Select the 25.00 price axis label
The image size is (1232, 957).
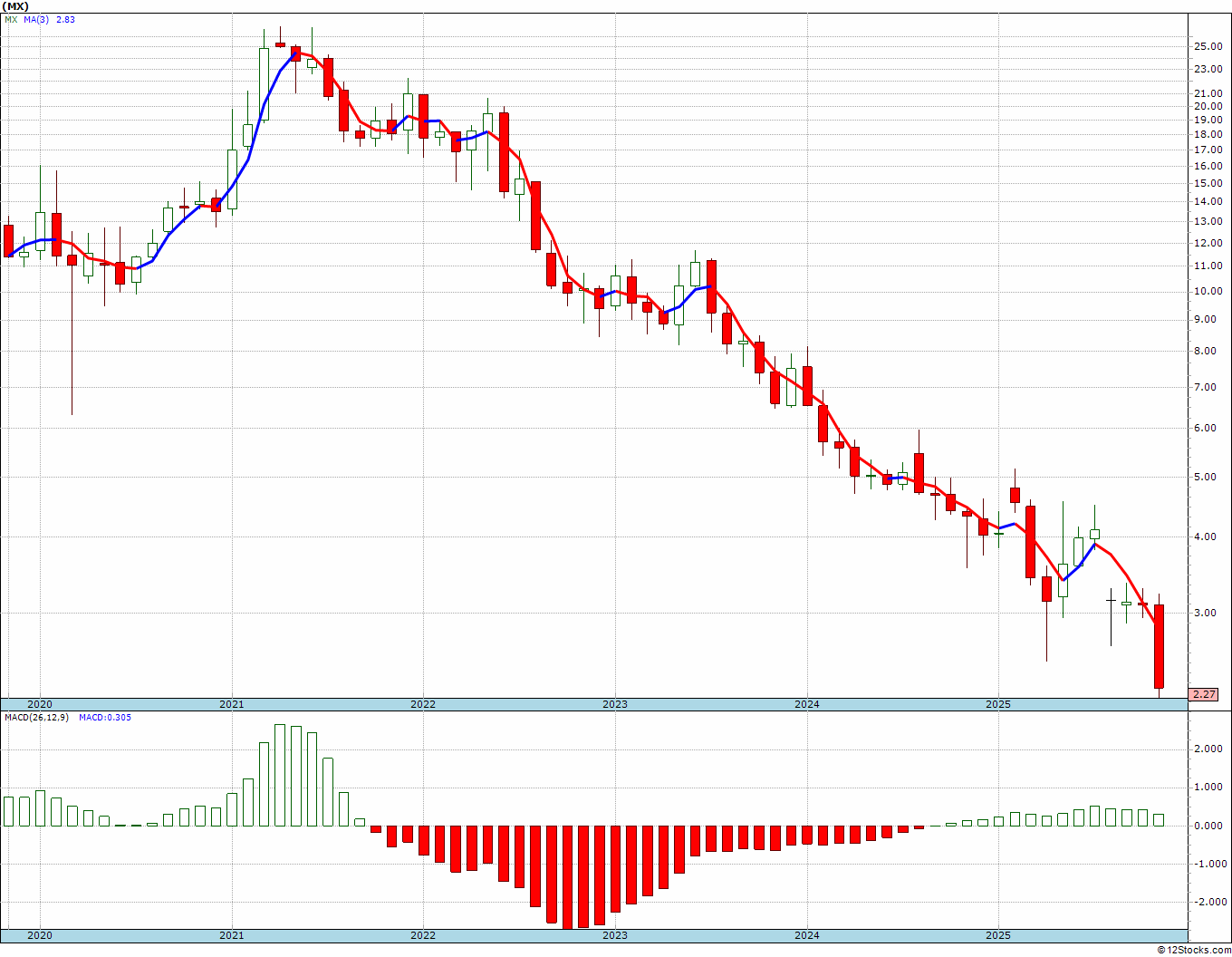pos(1208,46)
